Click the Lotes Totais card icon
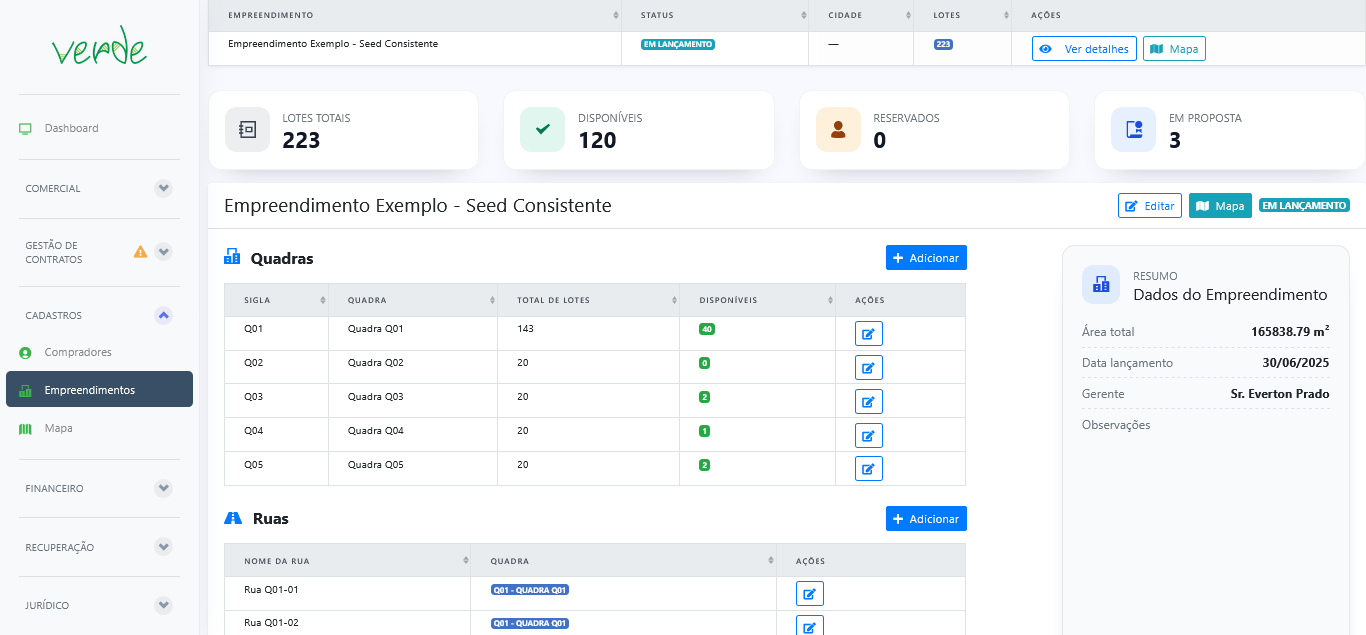 pyautogui.click(x=247, y=130)
